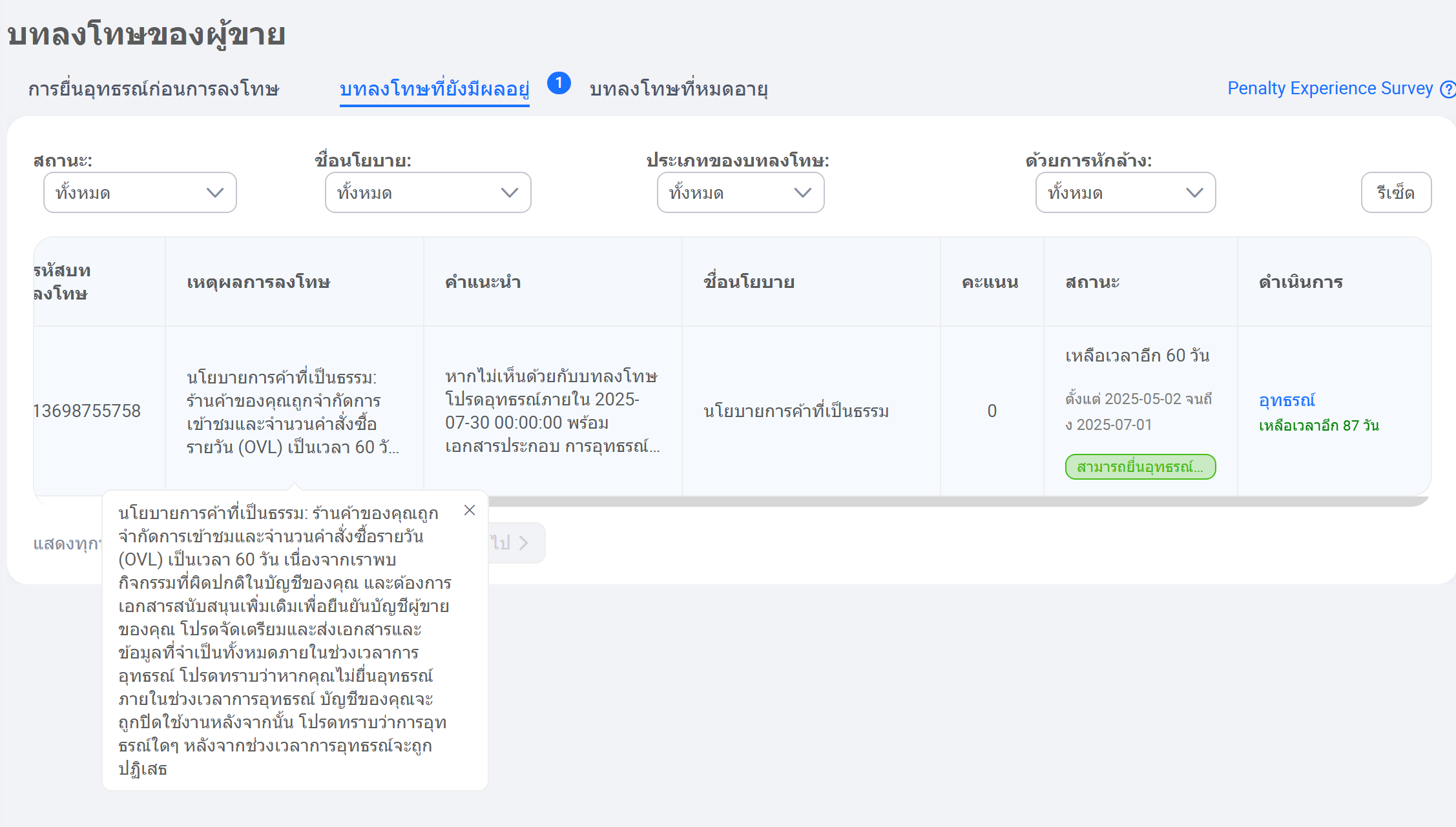
Task: Click the horizontal scrollbar under the table
Action: 956,501
